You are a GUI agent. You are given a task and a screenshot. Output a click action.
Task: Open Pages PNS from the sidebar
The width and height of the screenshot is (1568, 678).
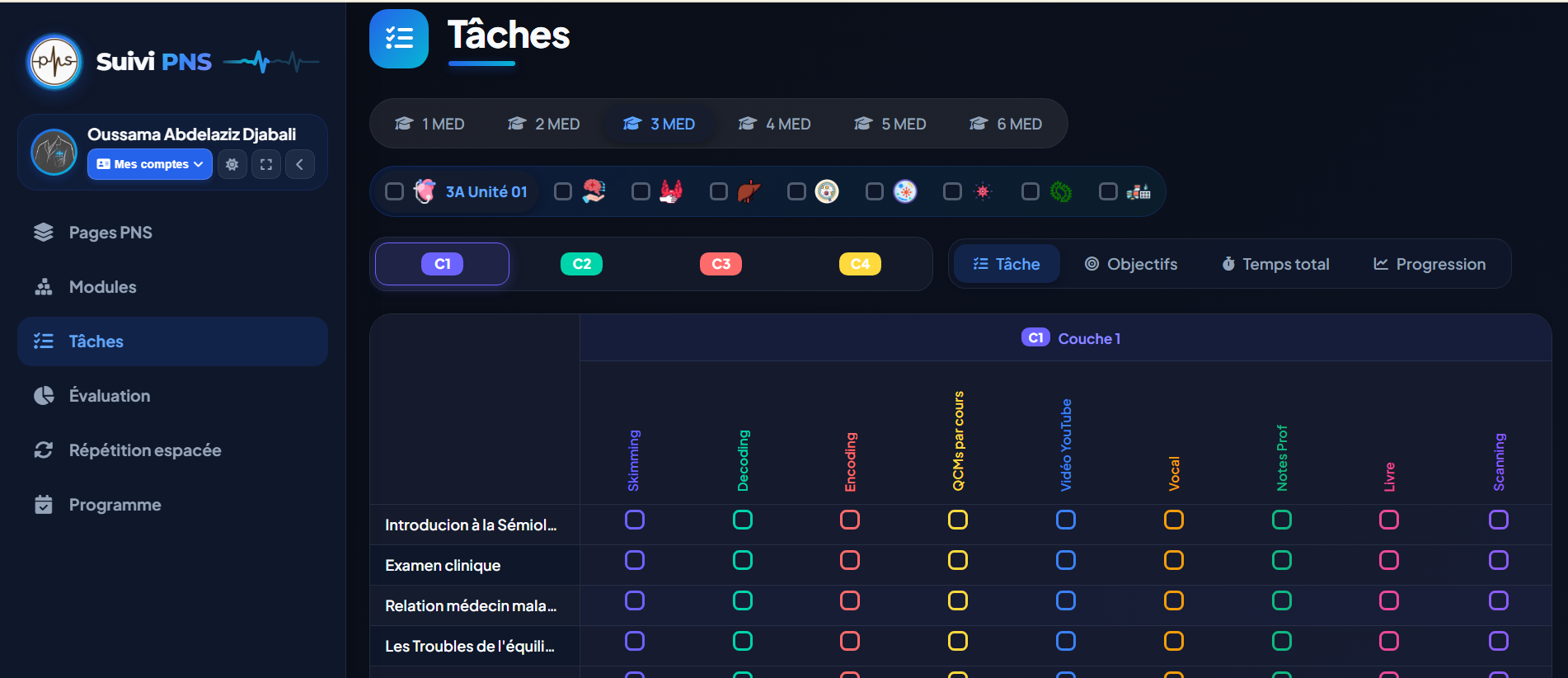pyautogui.click(x=172, y=233)
